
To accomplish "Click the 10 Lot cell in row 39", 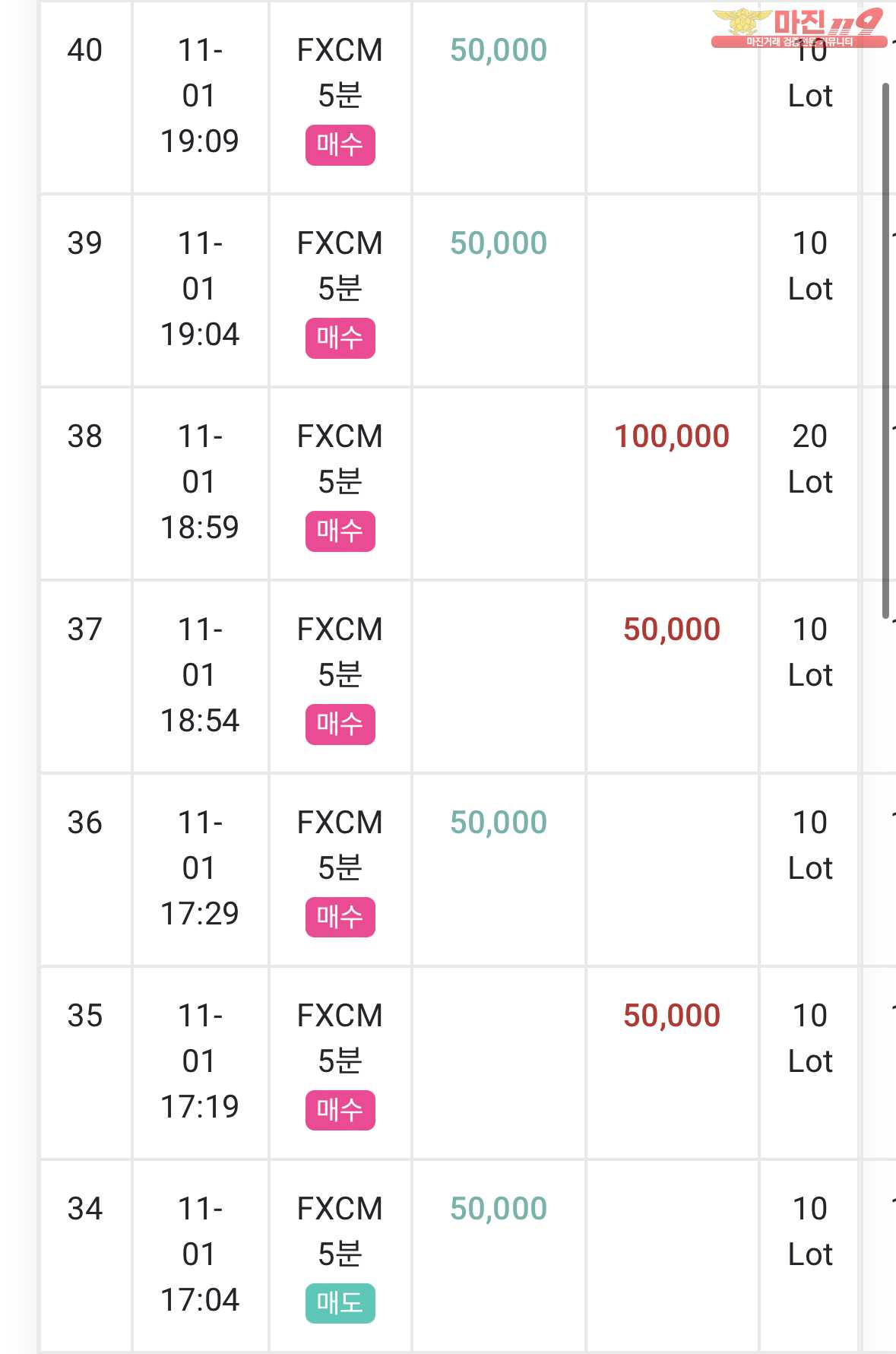I will pos(810,266).
